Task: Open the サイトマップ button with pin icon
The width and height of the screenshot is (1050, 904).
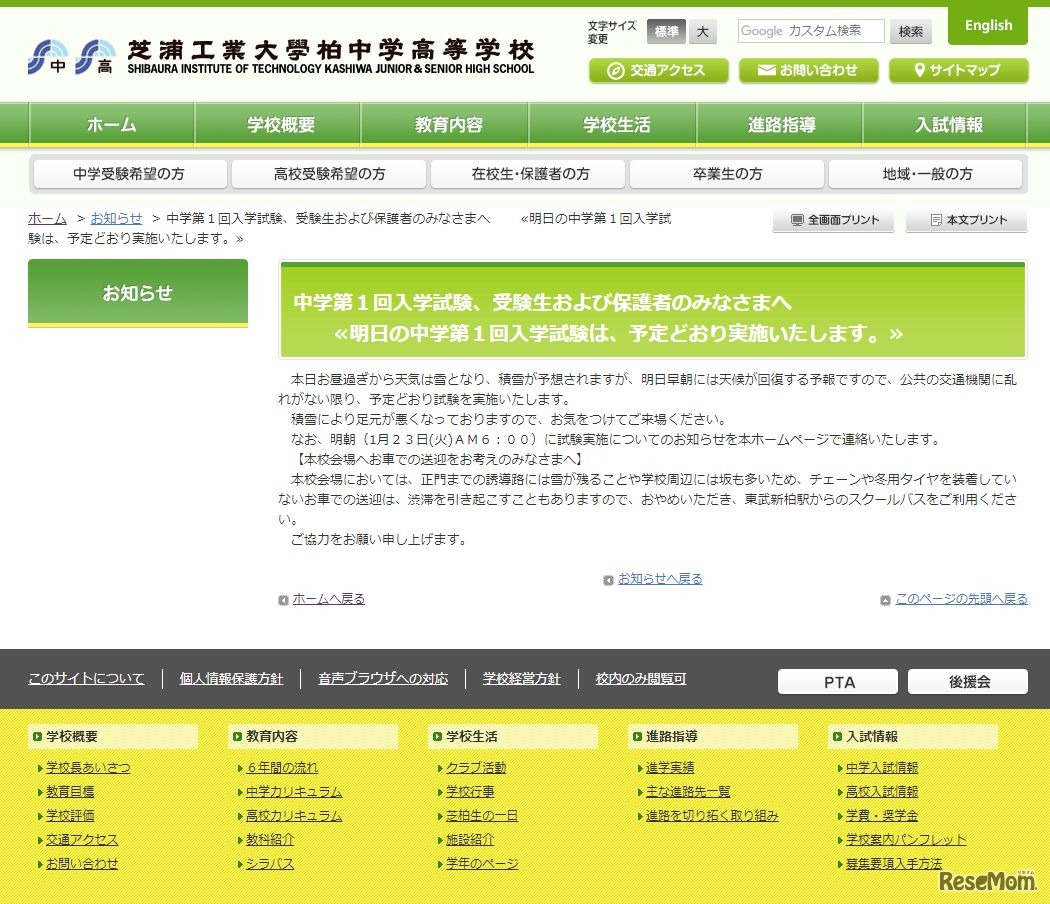Action: [957, 70]
